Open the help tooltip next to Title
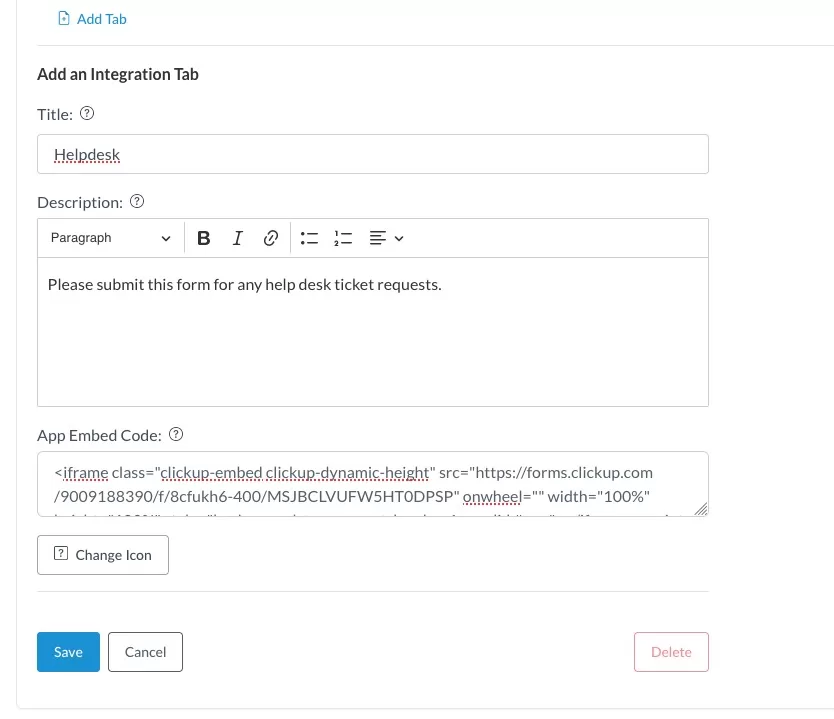The height and width of the screenshot is (719, 834). coord(87,114)
